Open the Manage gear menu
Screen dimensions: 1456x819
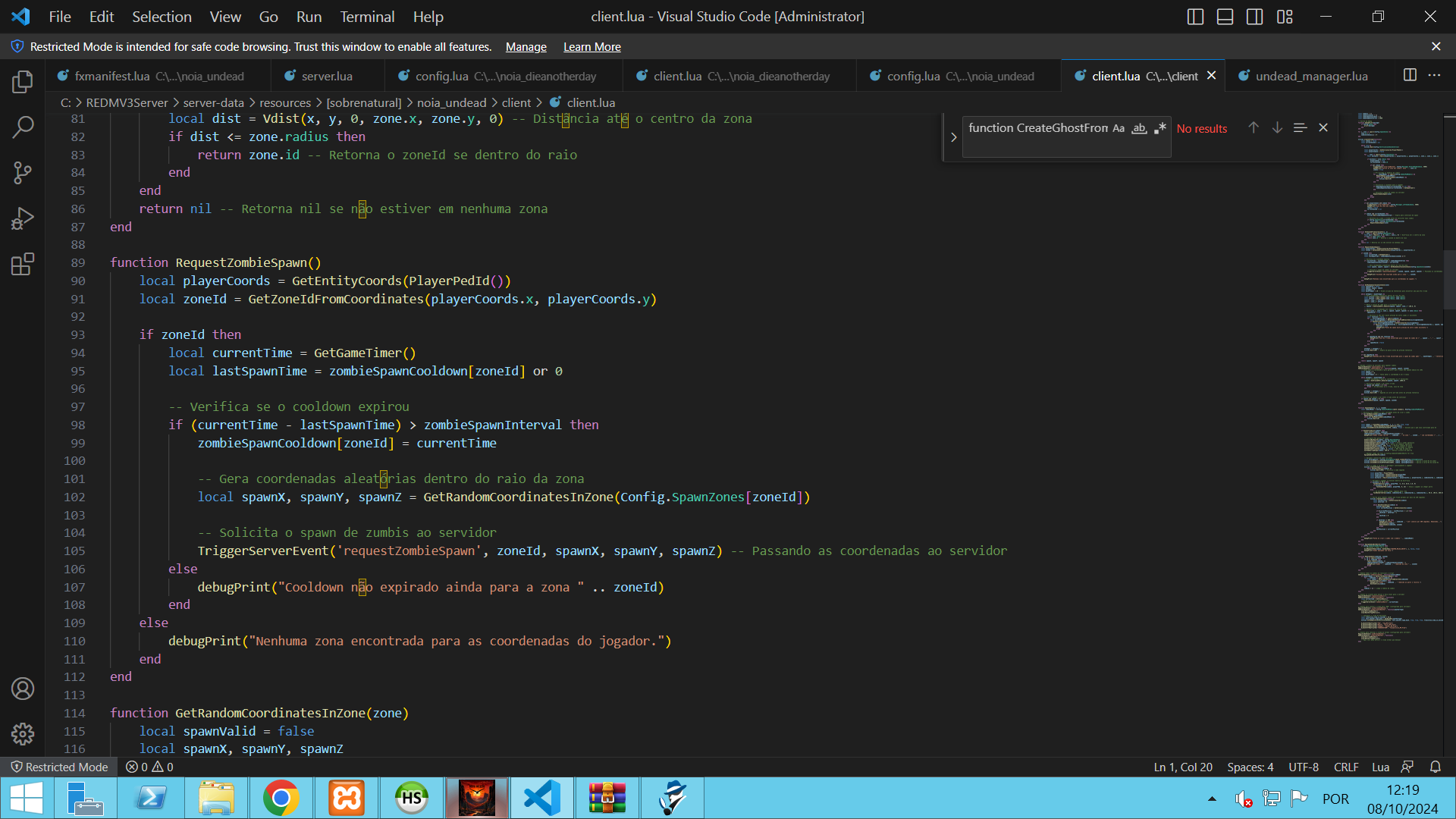[23, 733]
